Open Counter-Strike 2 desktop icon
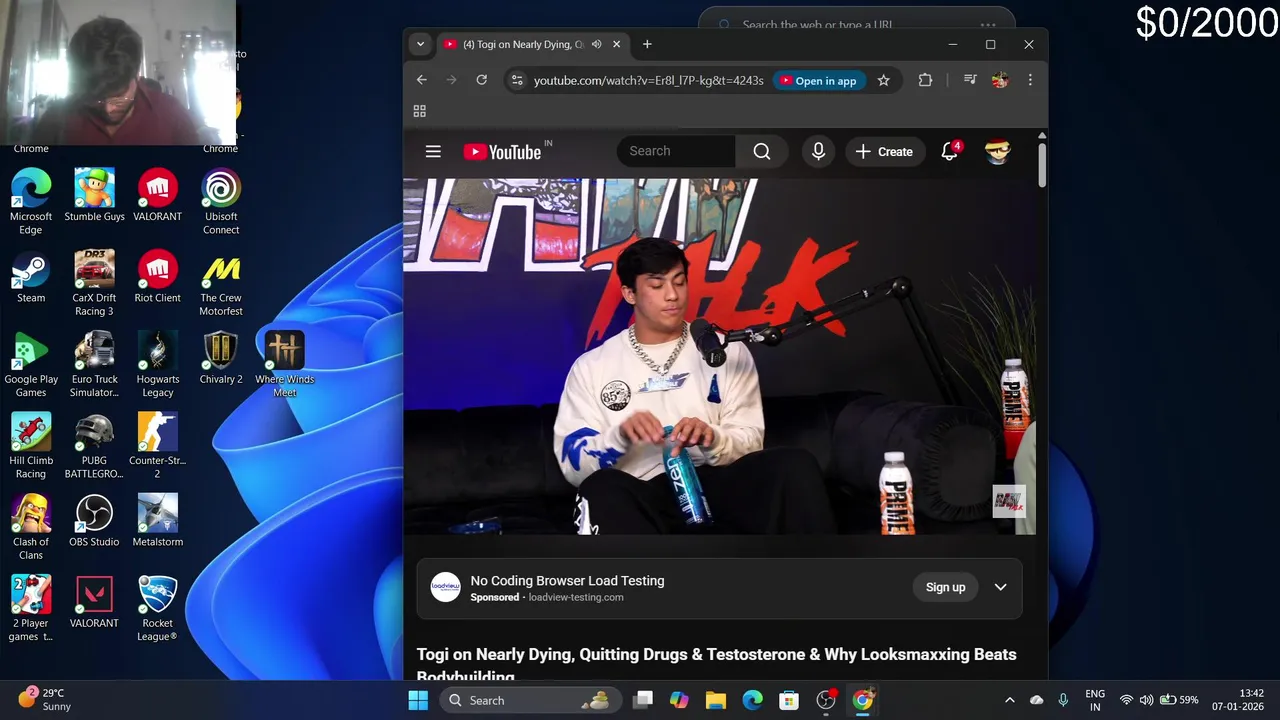 coord(157,446)
